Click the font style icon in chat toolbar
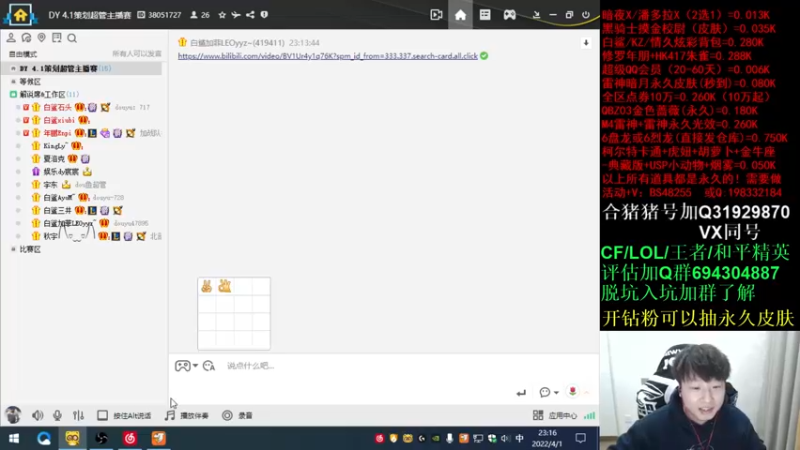Image resolution: width=800 pixels, height=450 pixels. coord(209,366)
